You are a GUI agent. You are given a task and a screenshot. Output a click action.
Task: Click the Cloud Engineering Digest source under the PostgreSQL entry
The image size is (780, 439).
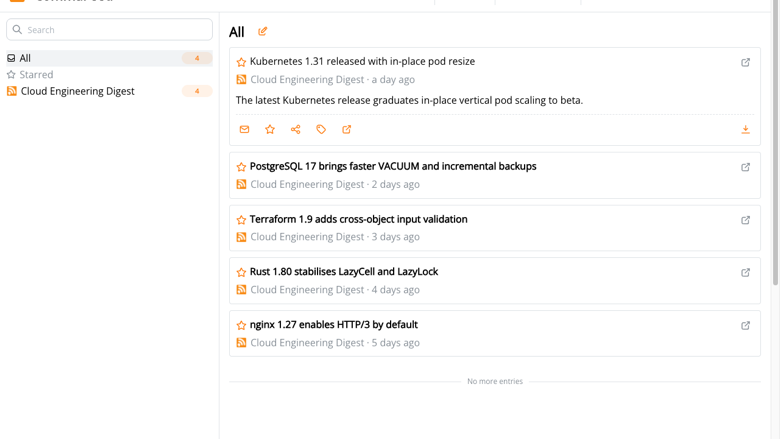coord(307,184)
